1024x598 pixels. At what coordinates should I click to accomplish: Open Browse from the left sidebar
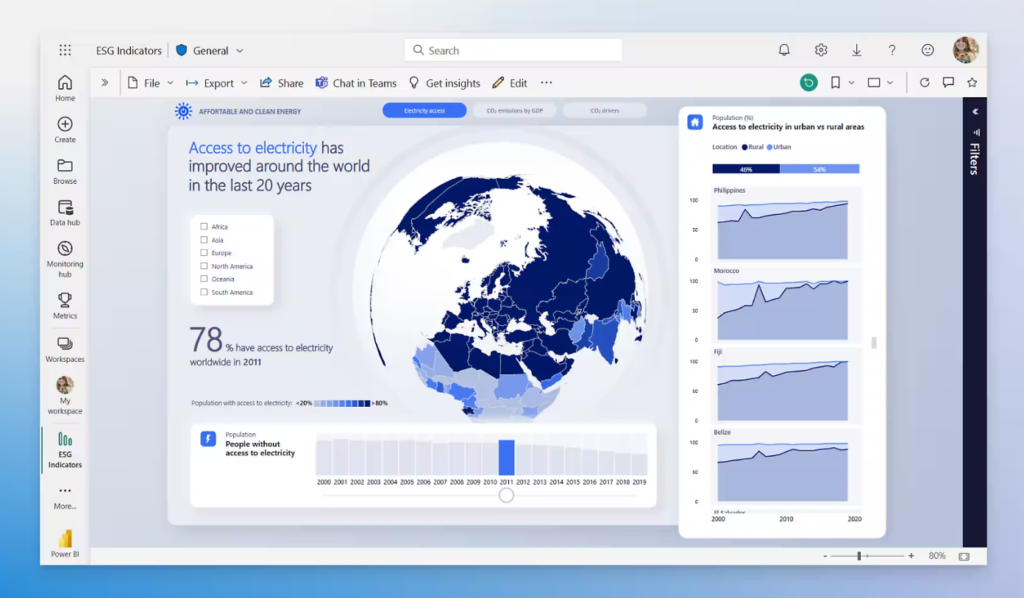click(x=64, y=166)
